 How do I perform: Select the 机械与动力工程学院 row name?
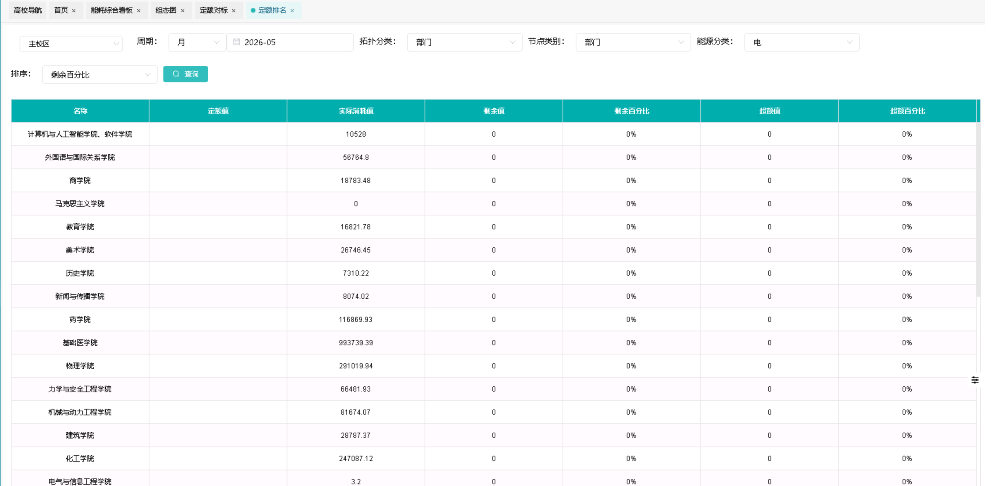coord(80,412)
